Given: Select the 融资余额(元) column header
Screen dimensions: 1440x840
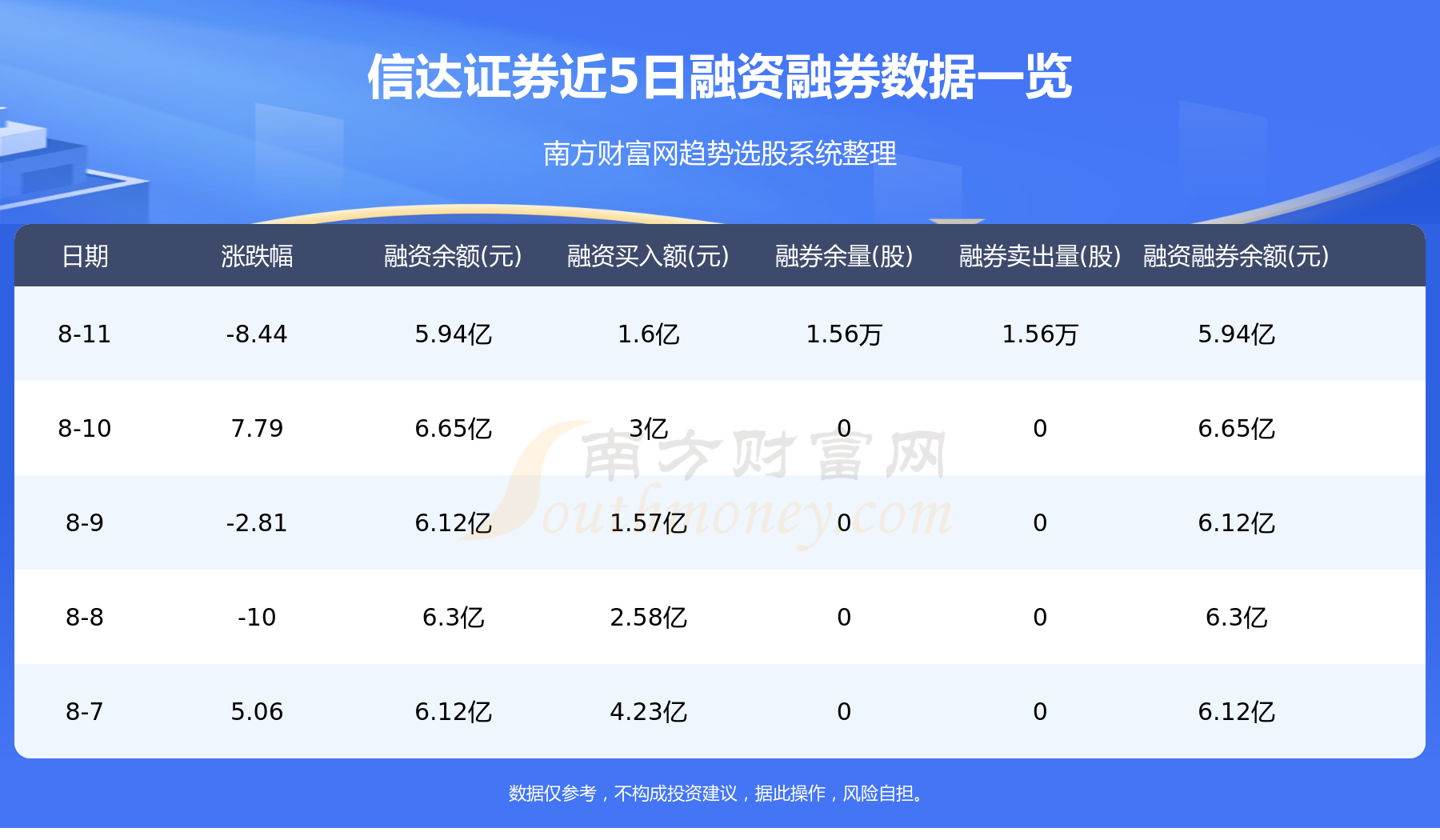Looking at the screenshot, I should 453,256.
